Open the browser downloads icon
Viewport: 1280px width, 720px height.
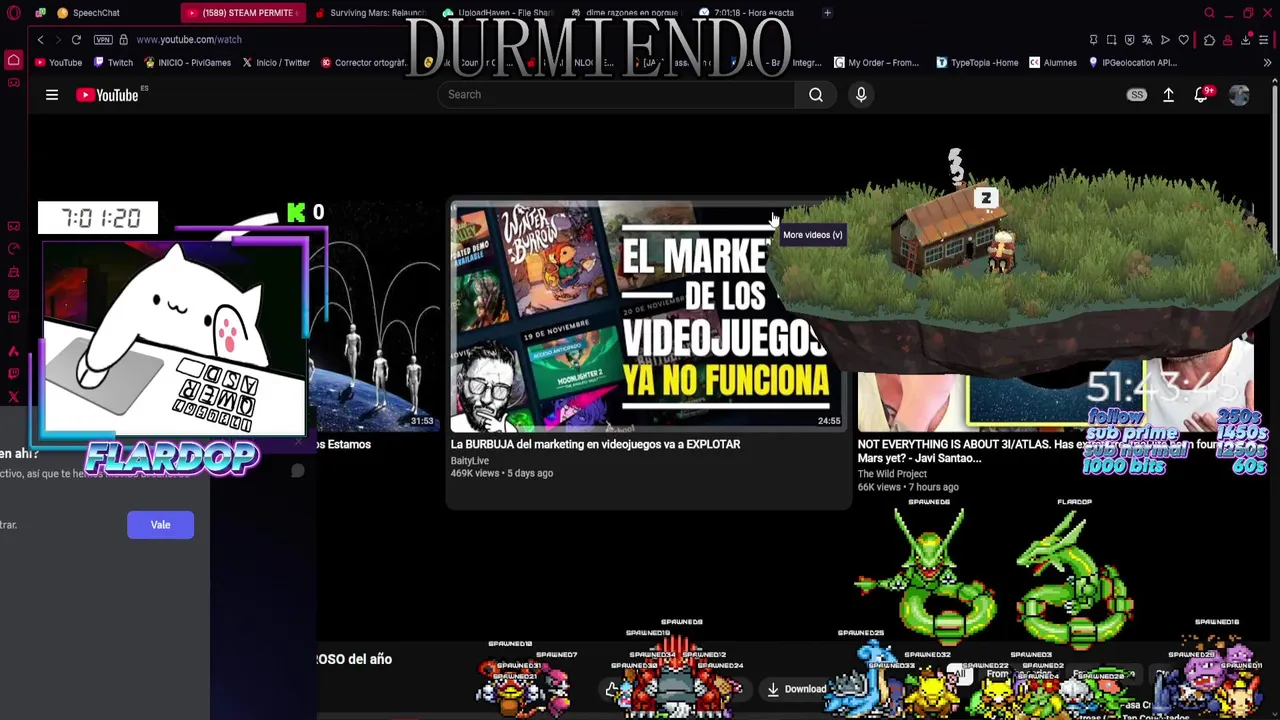1246,39
